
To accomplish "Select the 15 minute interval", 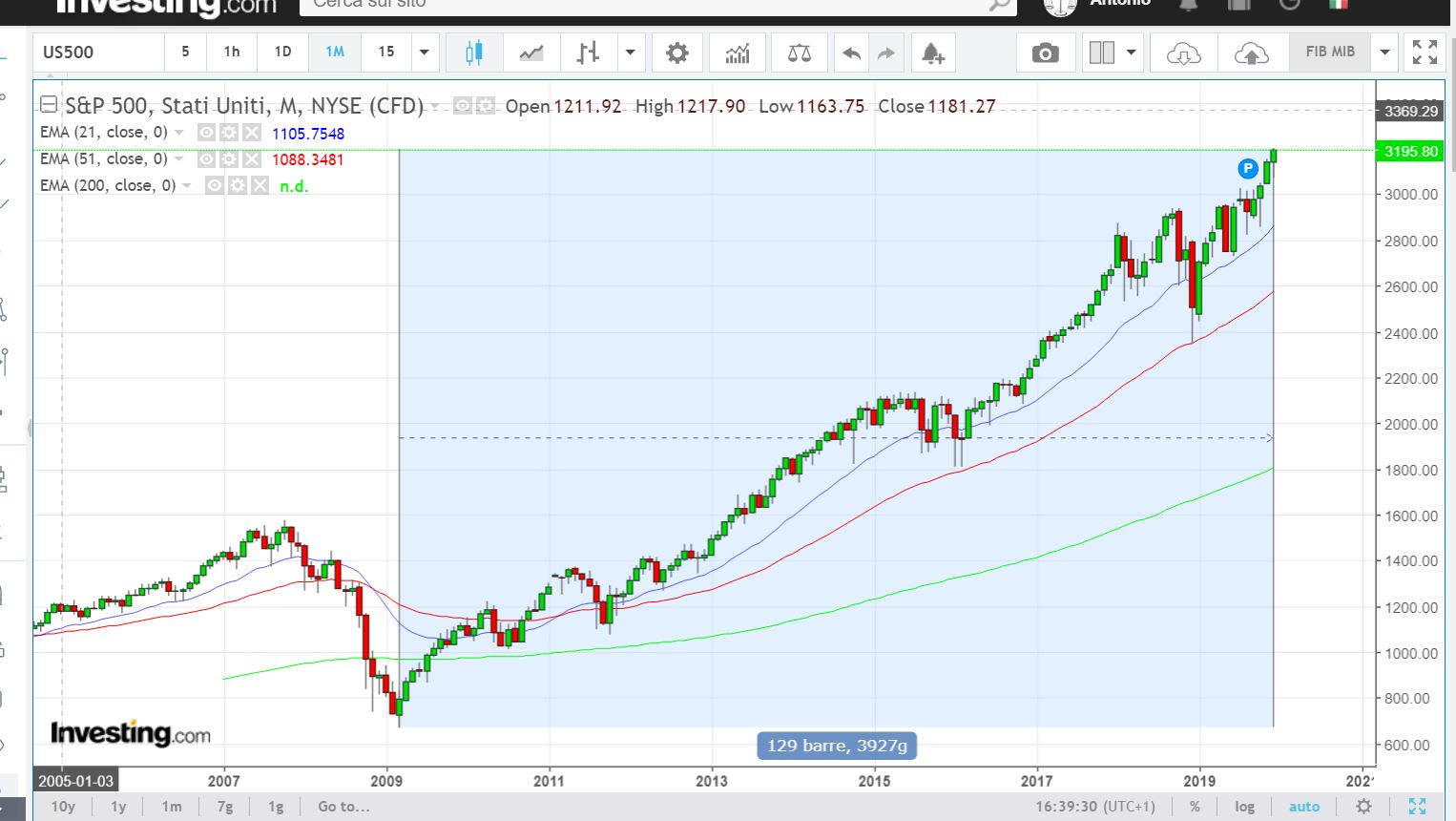I will 386,53.
